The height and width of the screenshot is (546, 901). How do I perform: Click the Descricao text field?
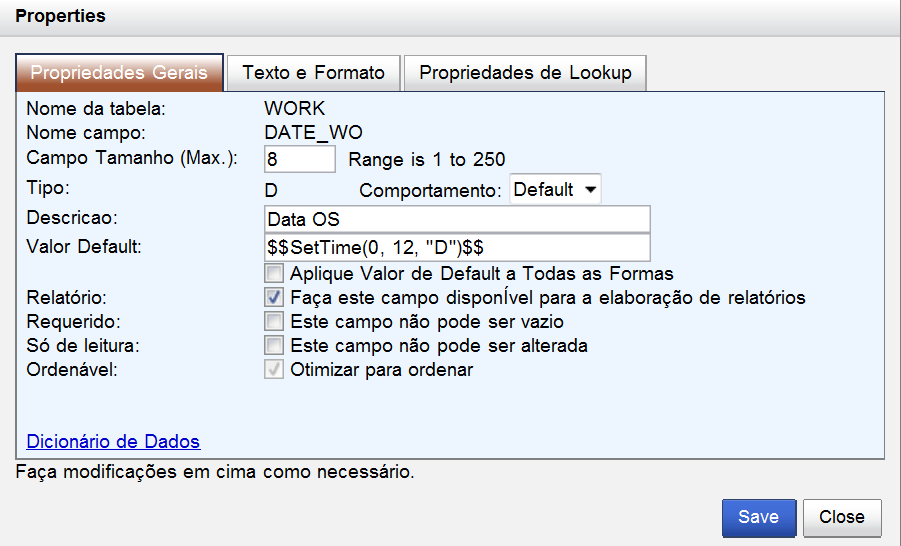pos(457,219)
